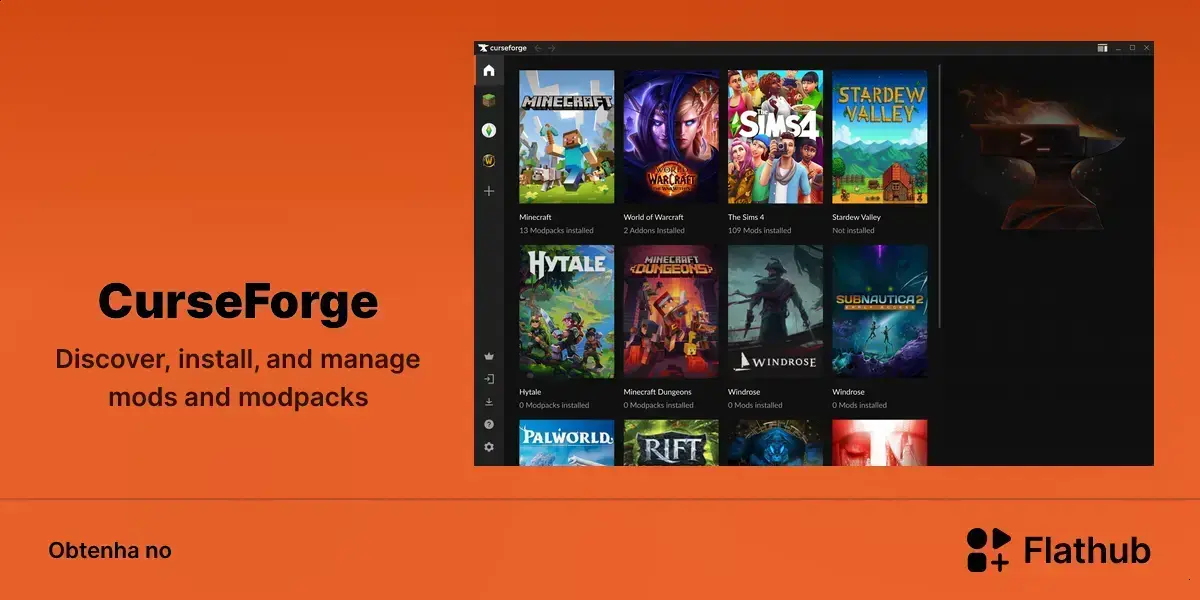1200x600 pixels.
Task: Click the forward arrow in the title bar
Action: [x=551, y=48]
